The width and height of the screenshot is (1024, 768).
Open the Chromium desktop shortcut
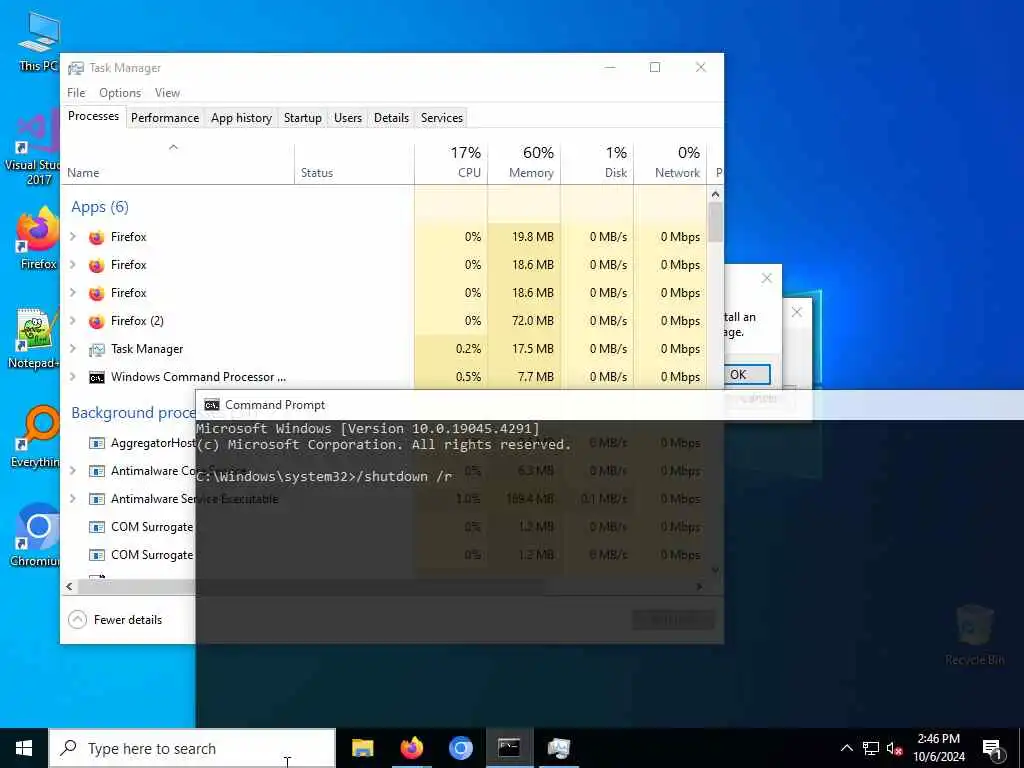coord(35,536)
